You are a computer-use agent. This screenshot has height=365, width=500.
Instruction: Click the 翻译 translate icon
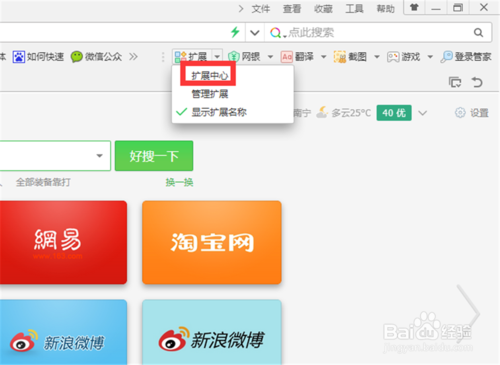click(287, 57)
